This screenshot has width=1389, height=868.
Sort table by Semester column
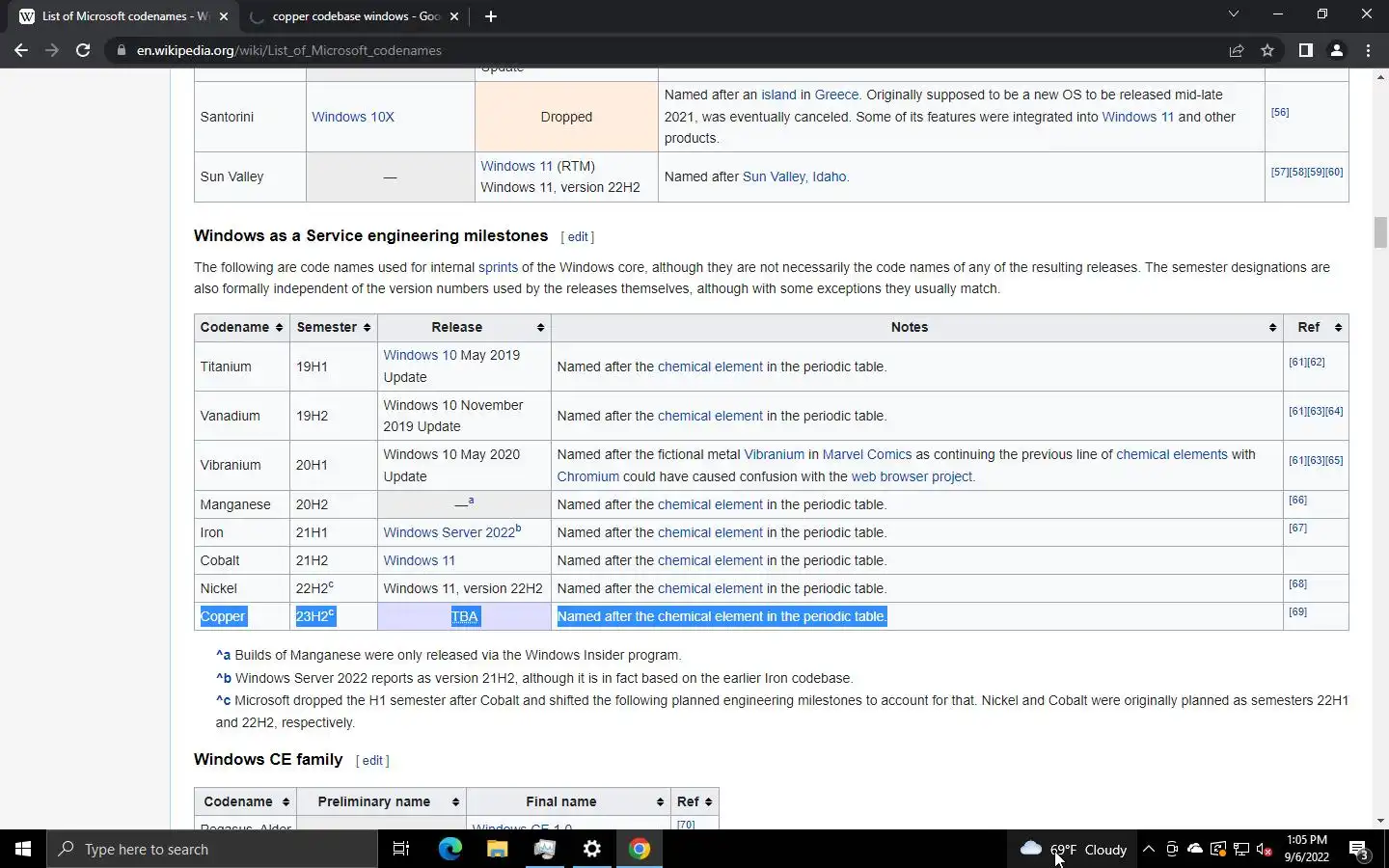pyautogui.click(x=333, y=327)
